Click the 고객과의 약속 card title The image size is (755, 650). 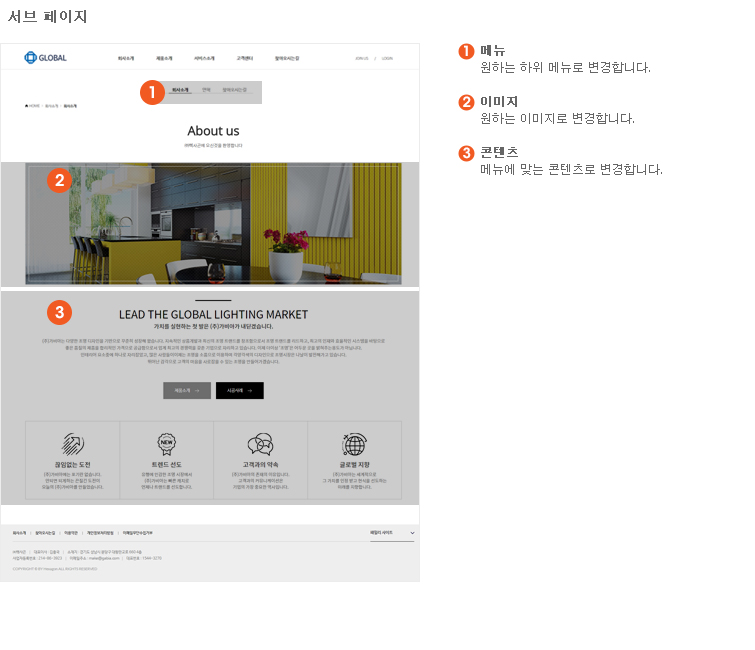tap(260, 465)
